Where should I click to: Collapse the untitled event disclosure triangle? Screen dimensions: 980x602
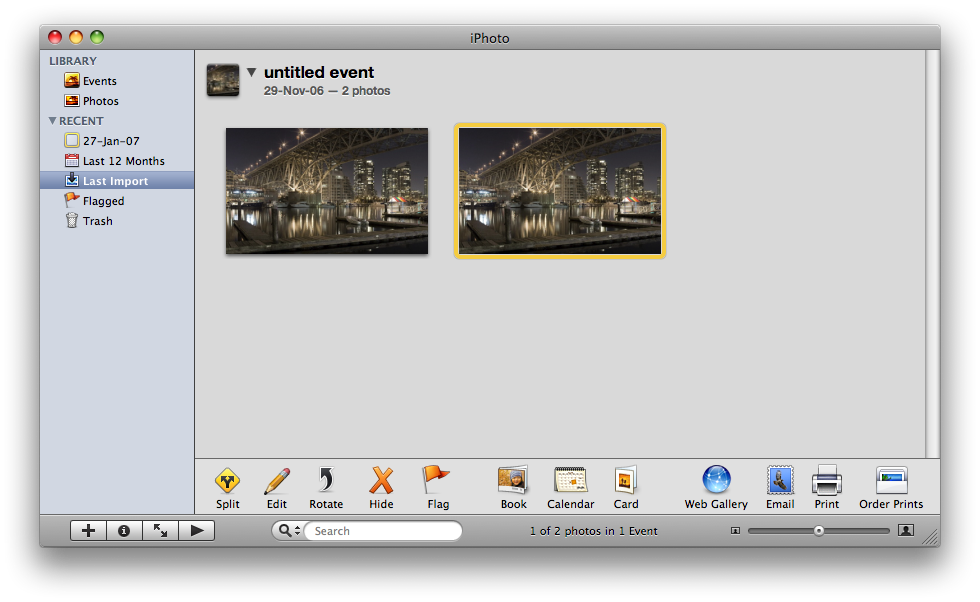[x=252, y=72]
